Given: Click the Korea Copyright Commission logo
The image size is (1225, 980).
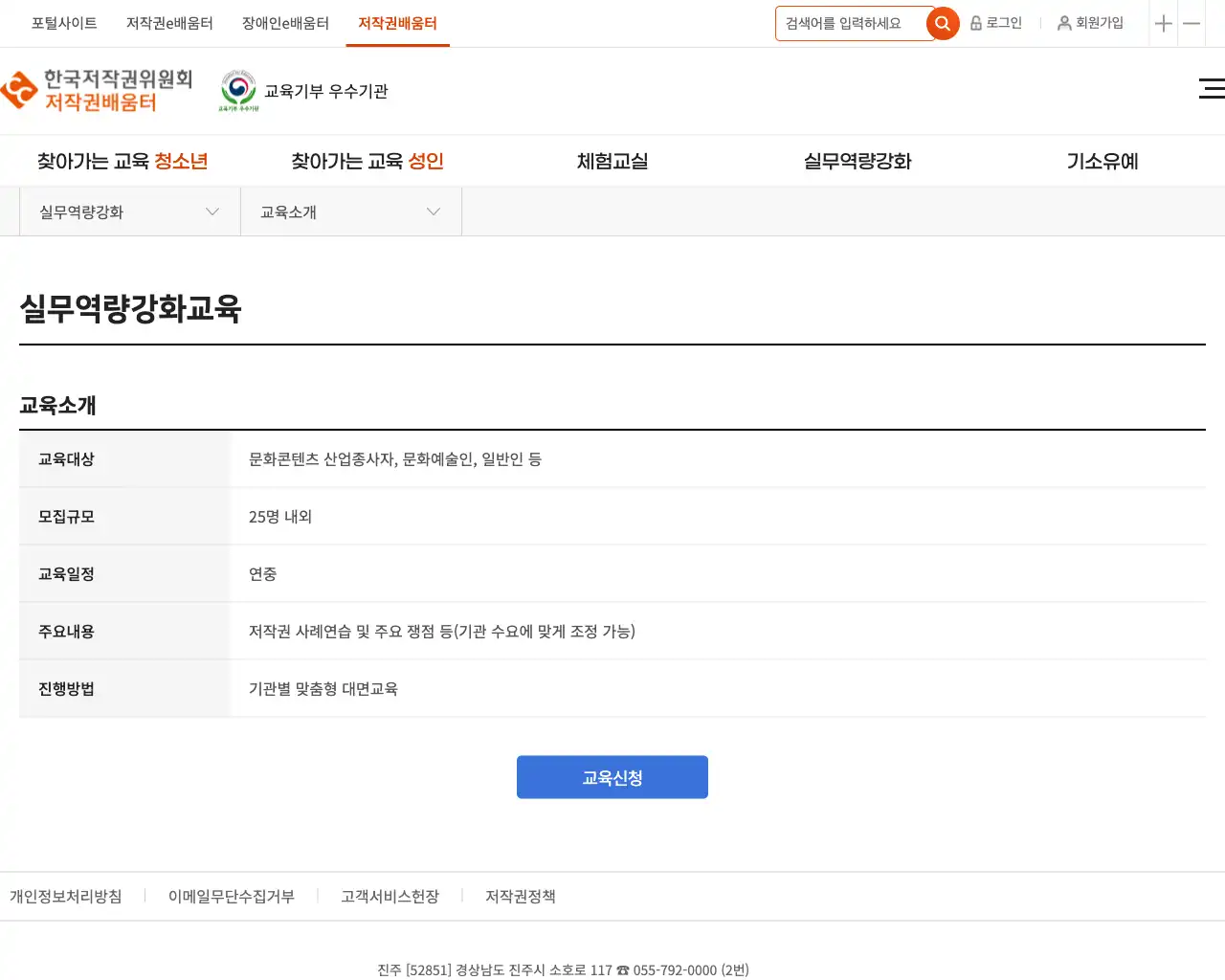Looking at the screenshot, I should [x=97, y=91].
